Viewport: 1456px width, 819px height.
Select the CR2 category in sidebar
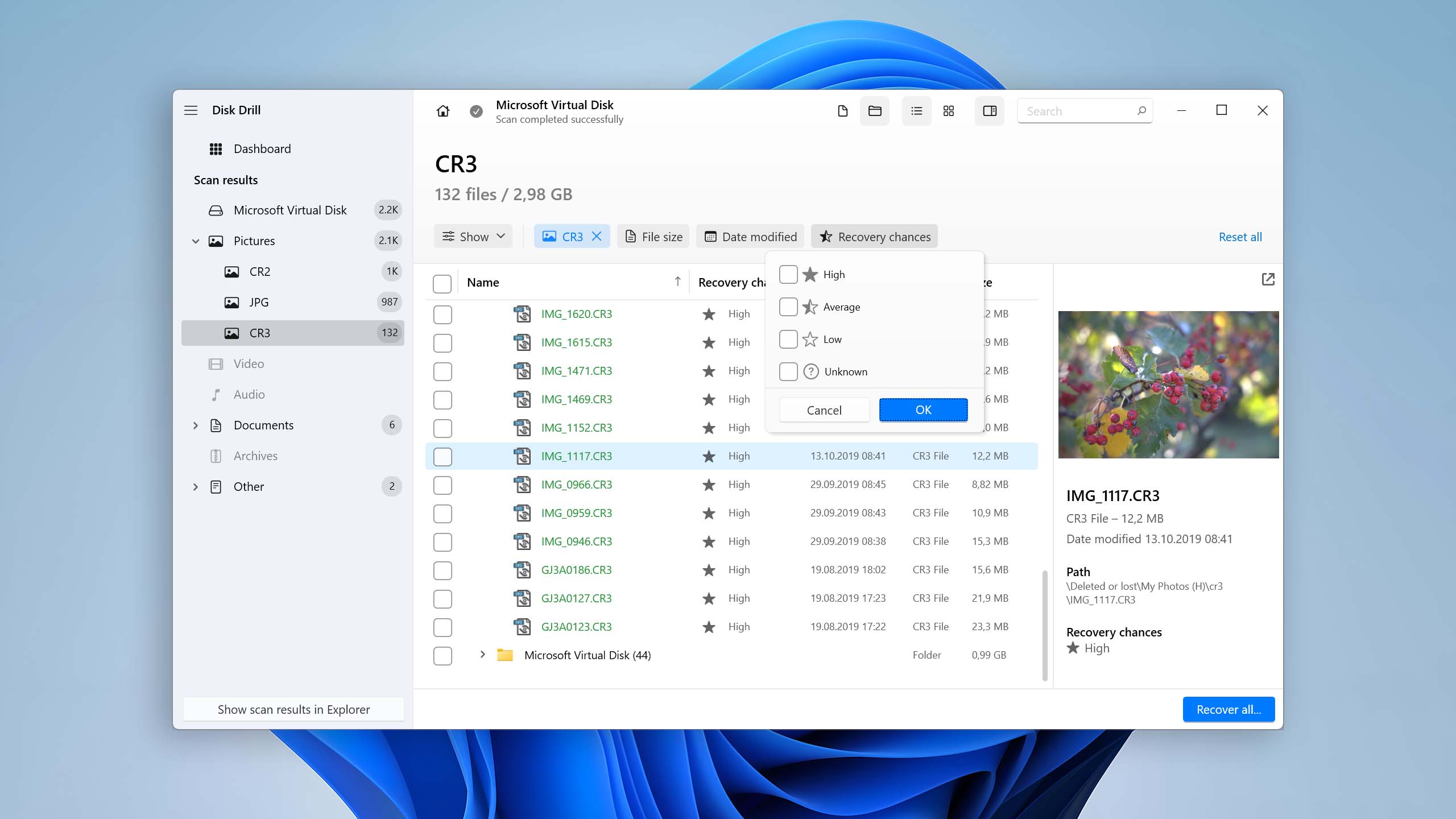click(293, 272)
